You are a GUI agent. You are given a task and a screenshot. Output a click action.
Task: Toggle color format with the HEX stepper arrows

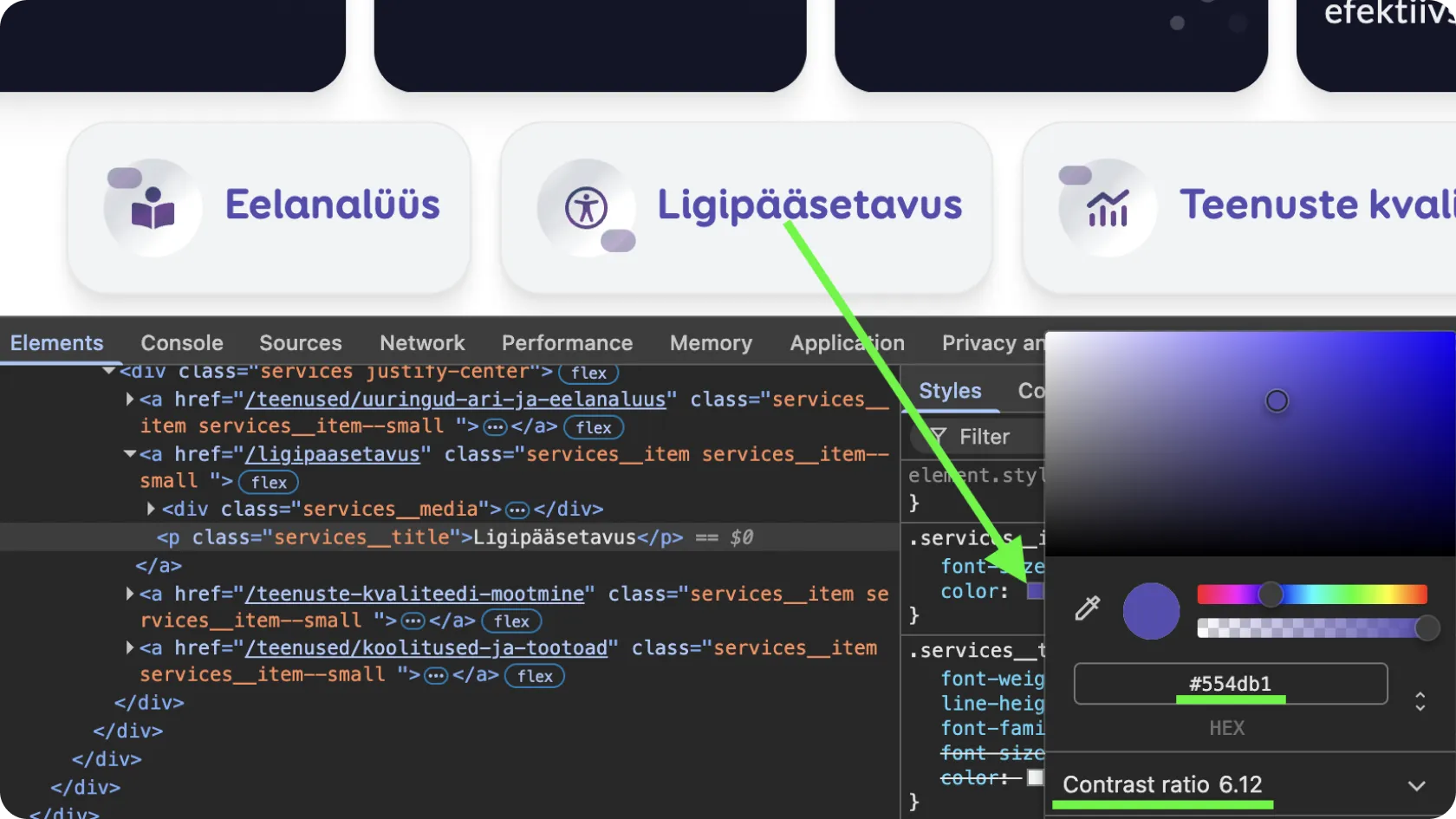click(x=1420, y=700)
